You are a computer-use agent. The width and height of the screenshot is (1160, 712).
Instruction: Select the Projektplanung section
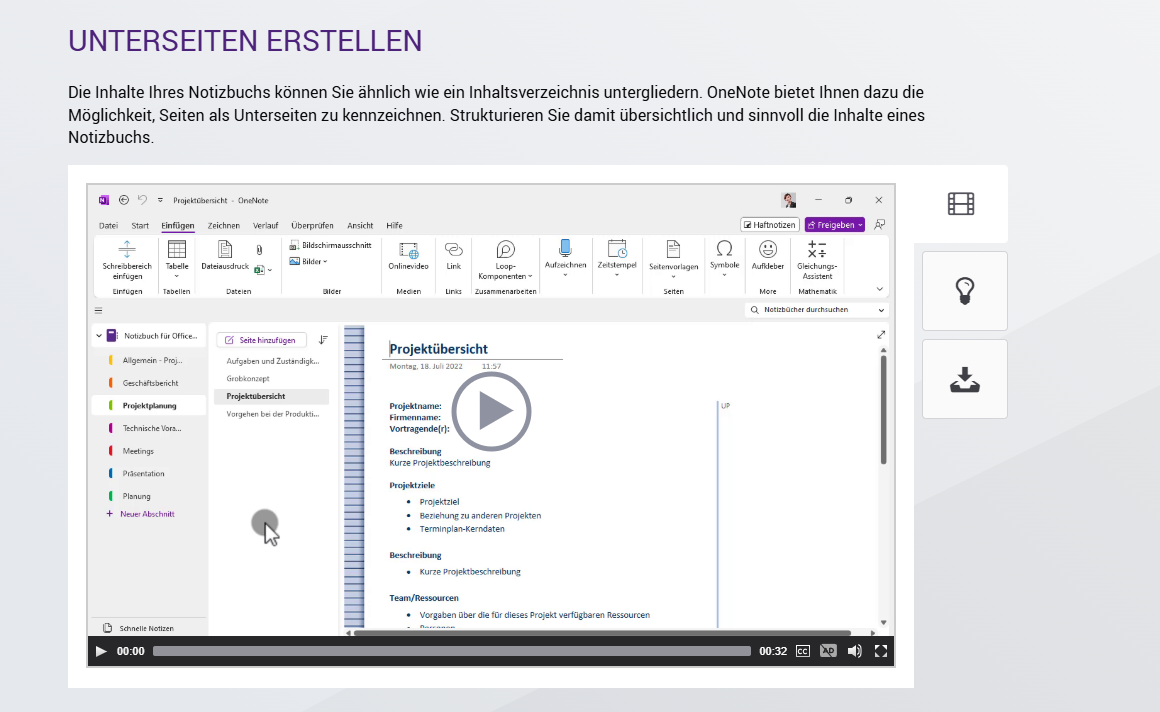click(149, 406)
